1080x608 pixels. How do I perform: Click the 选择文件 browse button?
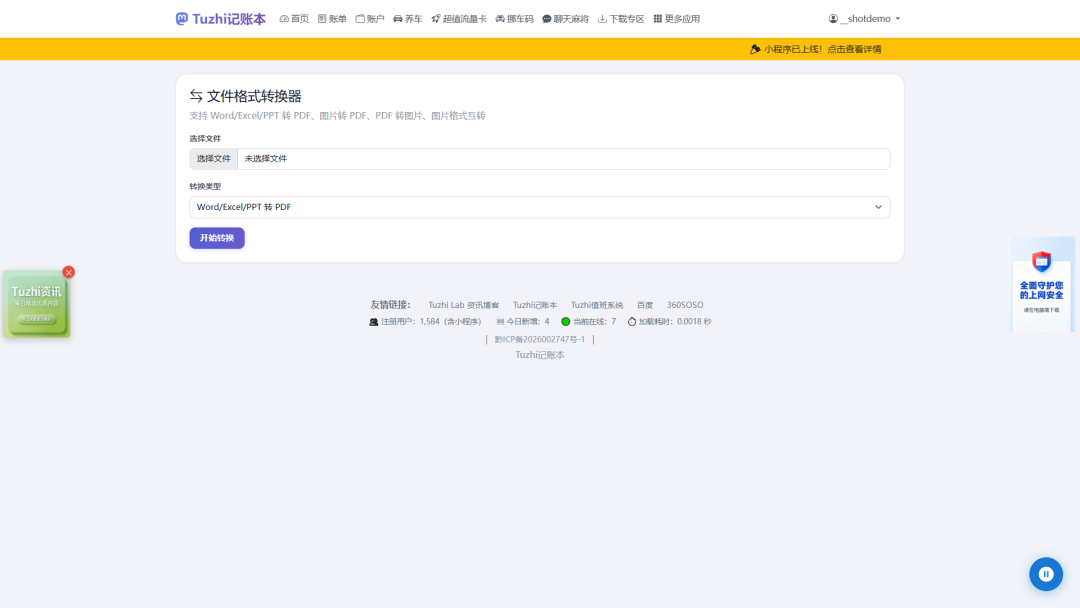tap(214, 158)
